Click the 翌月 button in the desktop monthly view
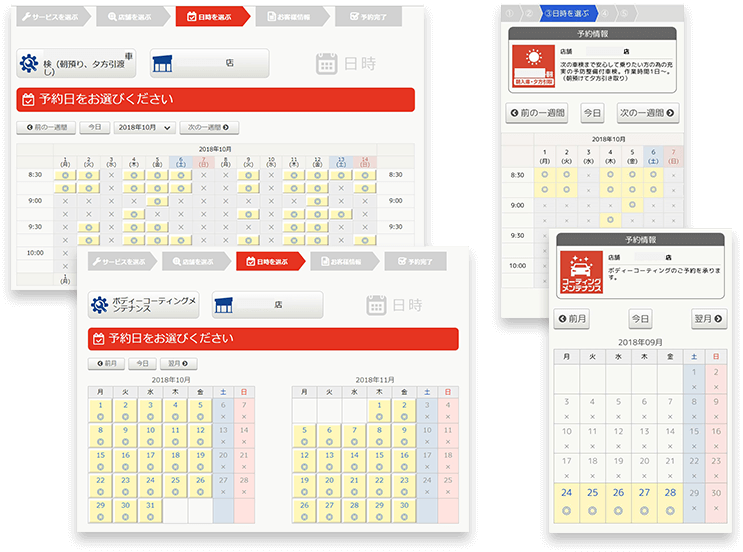This screenshot has width=743, height=552. tap(177, 364)
